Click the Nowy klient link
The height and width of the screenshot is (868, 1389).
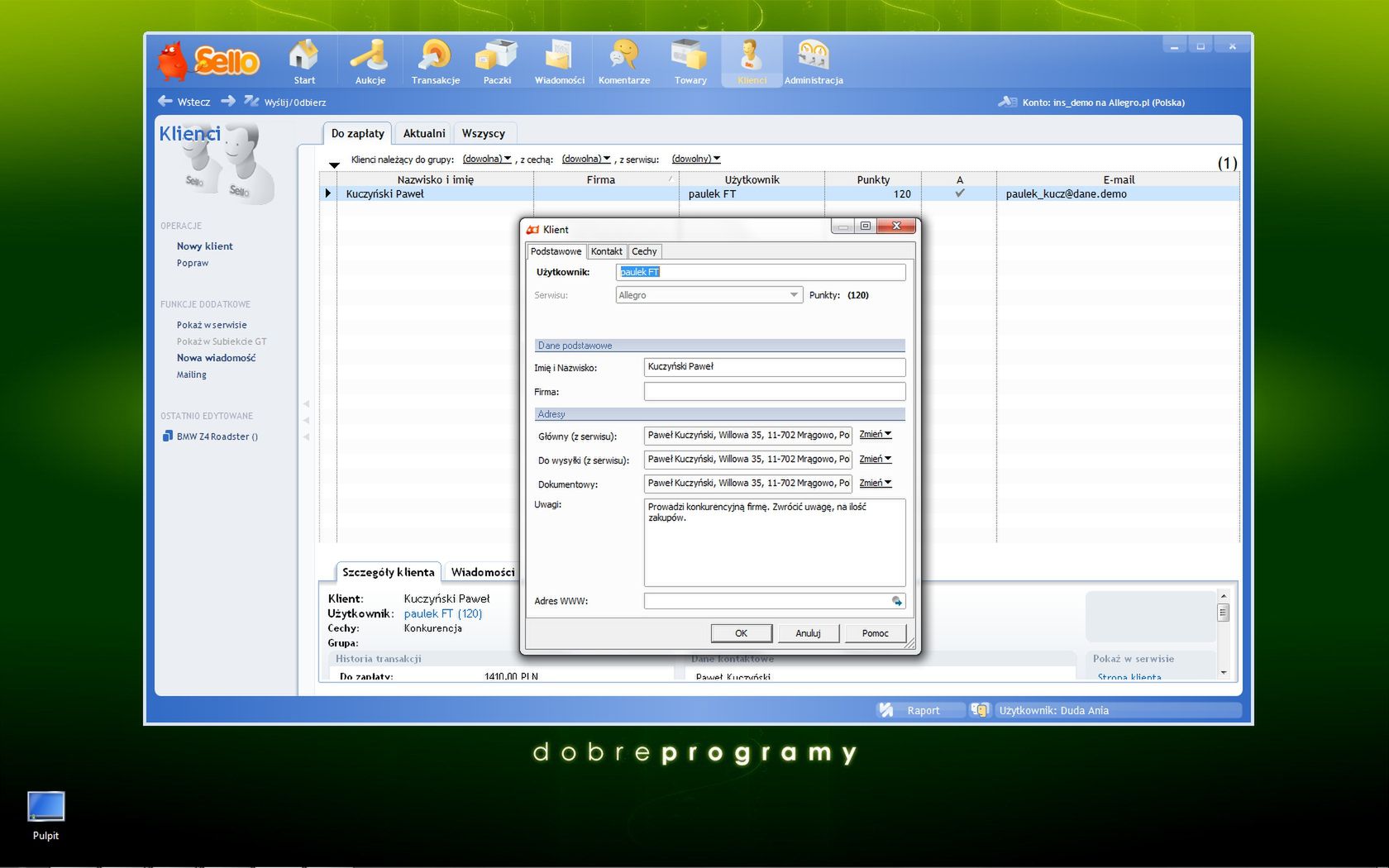pyautogui.click(x=204, y=246)
